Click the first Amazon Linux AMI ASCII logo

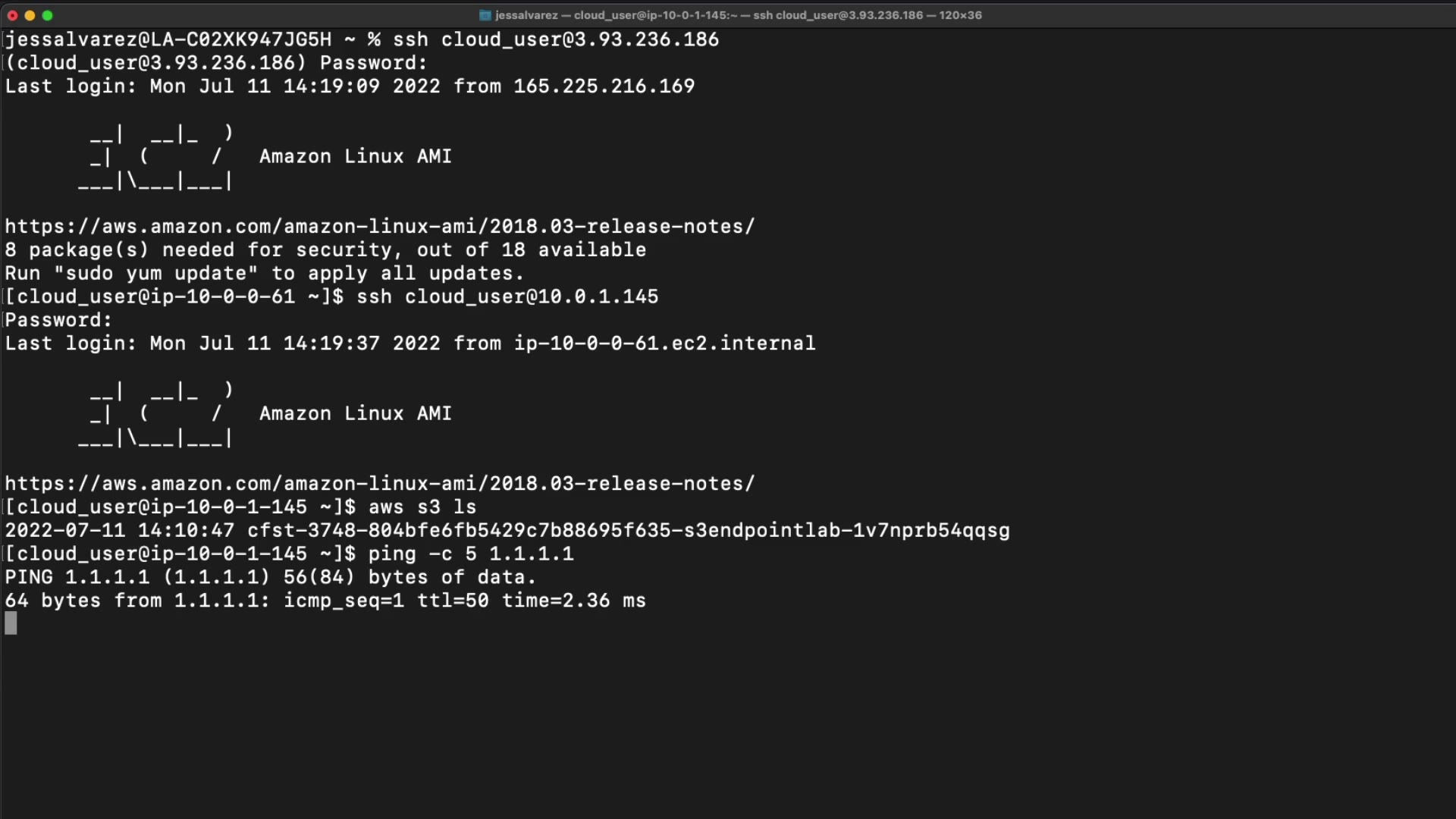pyautogui.click(x=155, y=157)
